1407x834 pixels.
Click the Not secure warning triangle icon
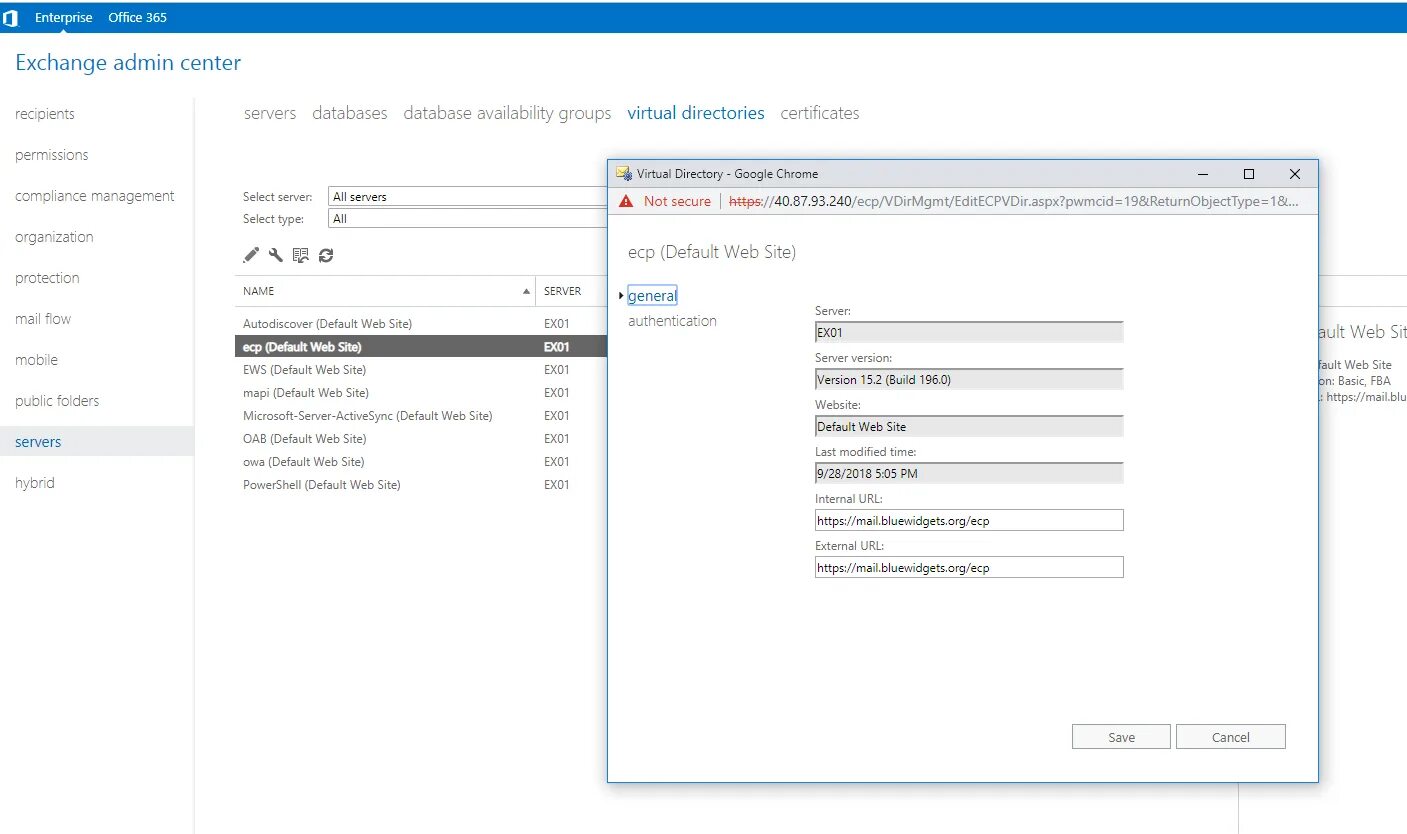(626, 201)
